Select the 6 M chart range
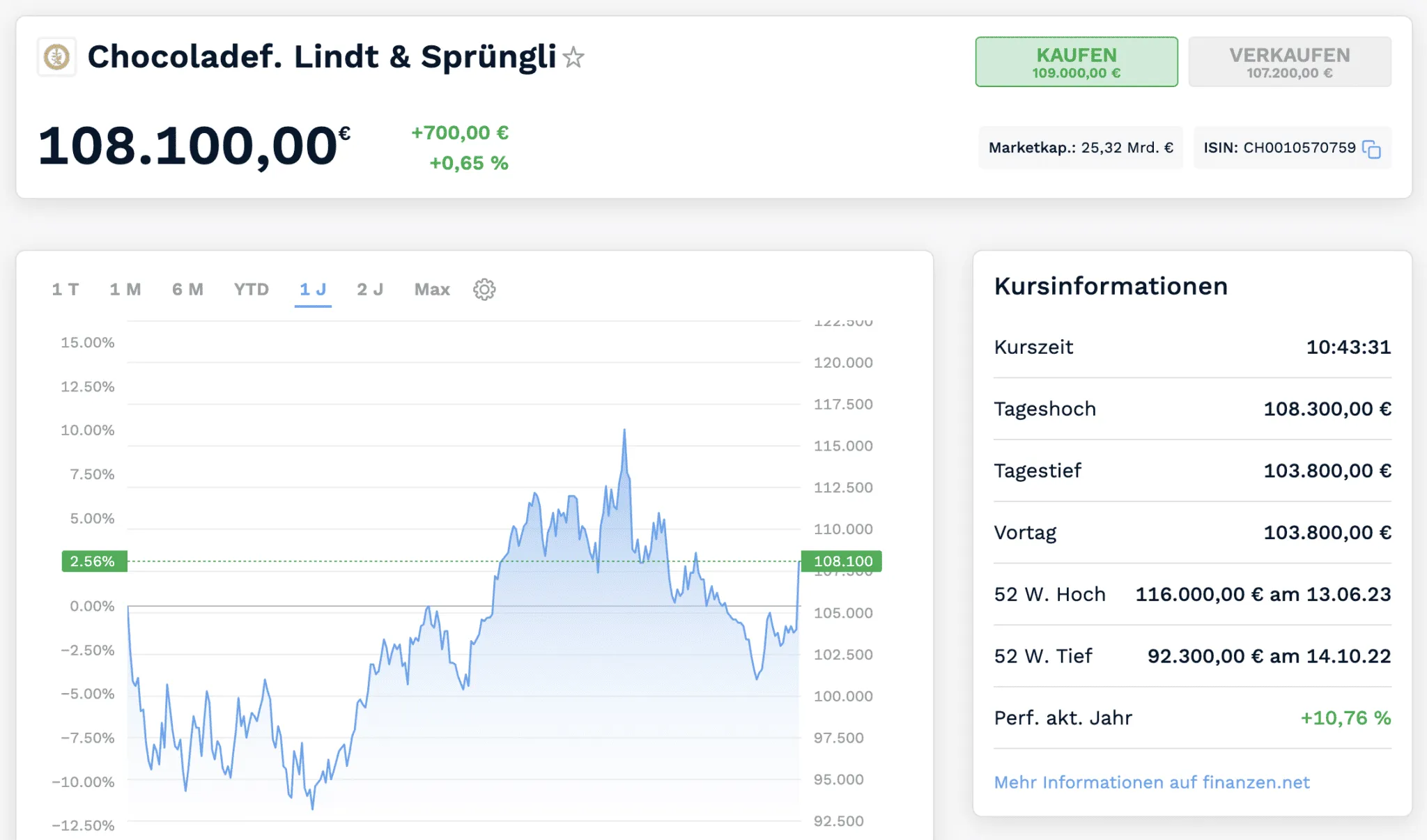The height and width of the screenshot is (840, 1427). click(187, 290)
